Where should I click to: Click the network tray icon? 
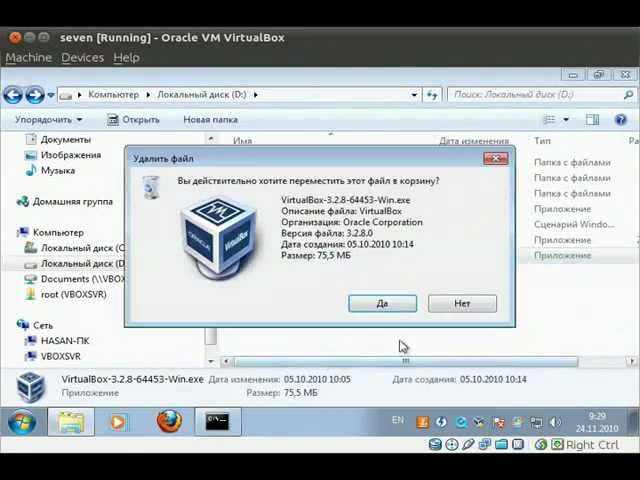pos(536,422)
